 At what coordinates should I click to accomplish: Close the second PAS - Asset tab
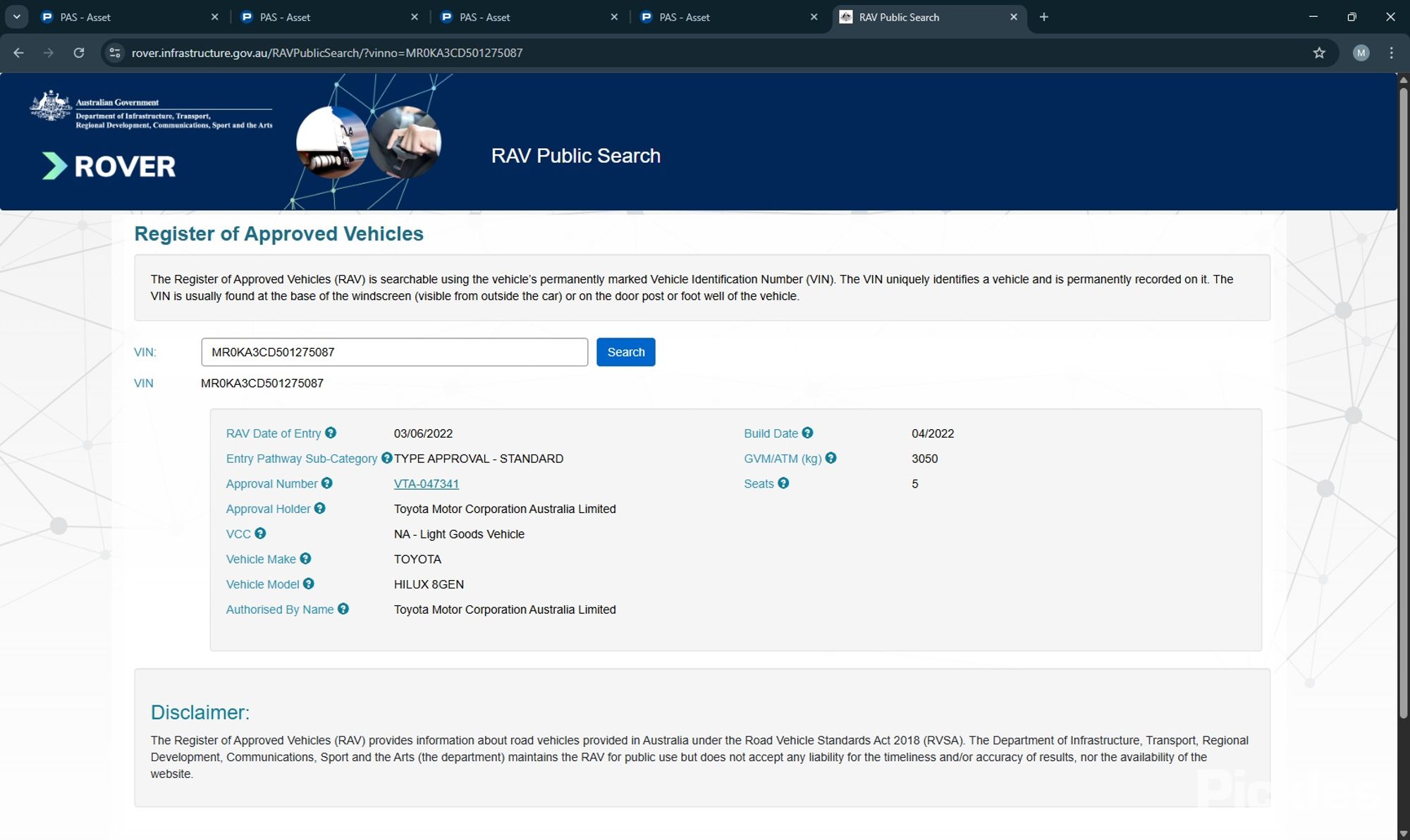[x=415, y=17]
